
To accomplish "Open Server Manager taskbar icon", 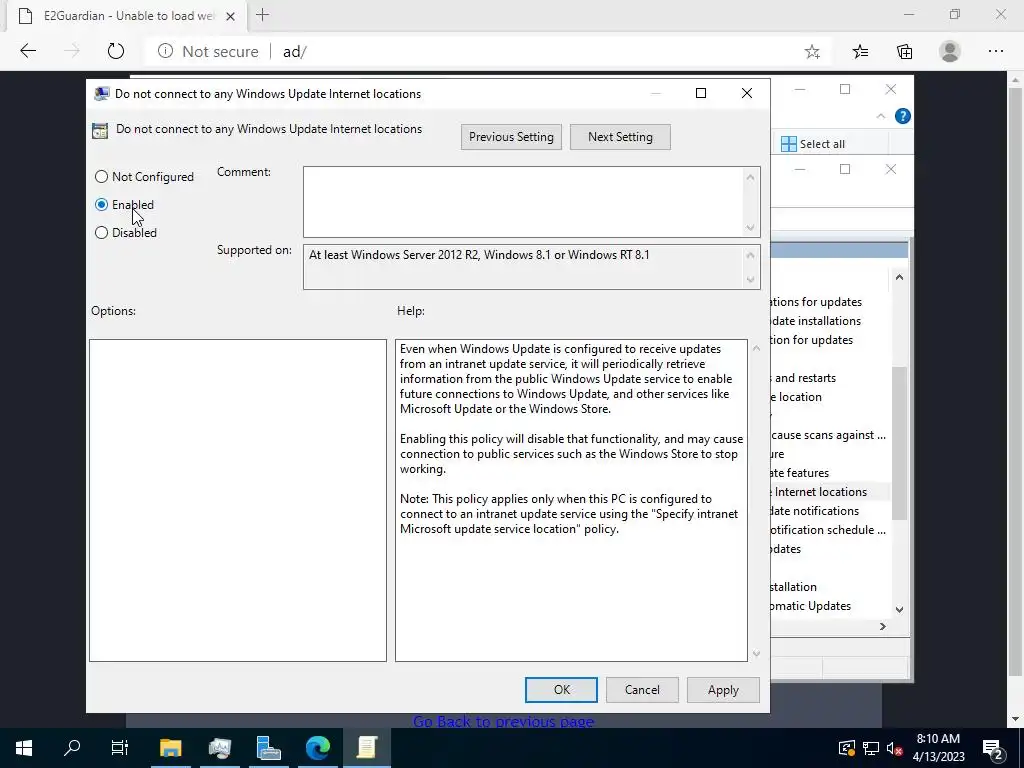I will (x=268, y=748).
